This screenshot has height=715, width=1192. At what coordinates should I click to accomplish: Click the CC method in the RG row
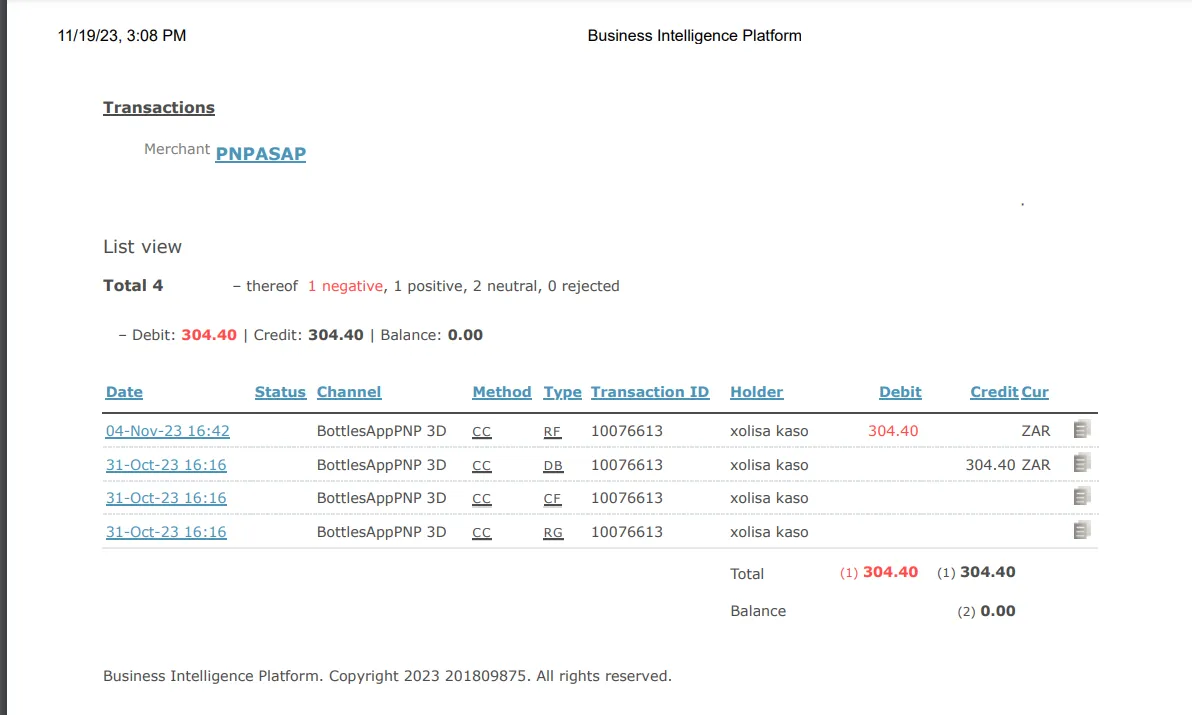[x=482, y=533]
